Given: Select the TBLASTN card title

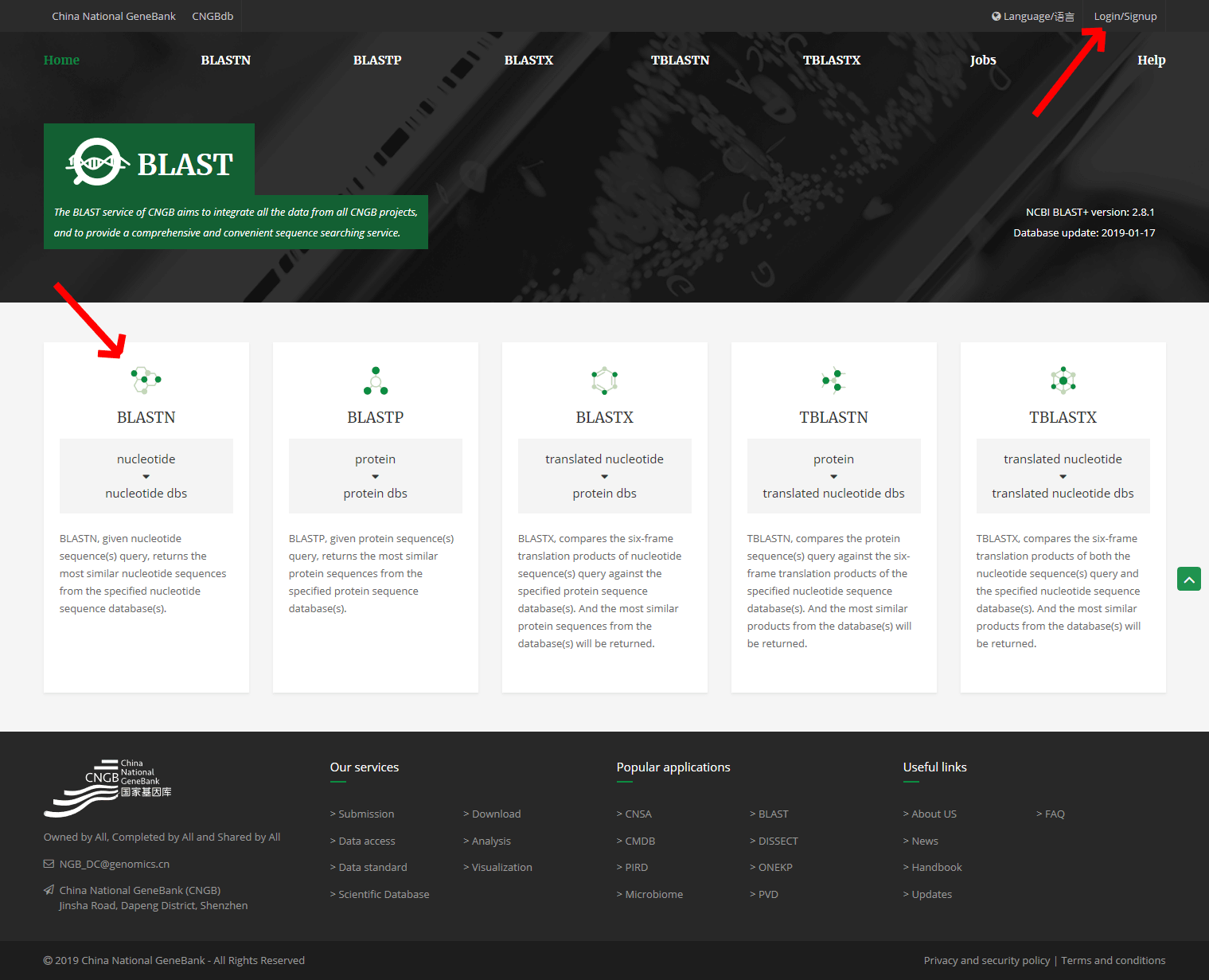Looking at the screenshot, I should coord(833,417).
